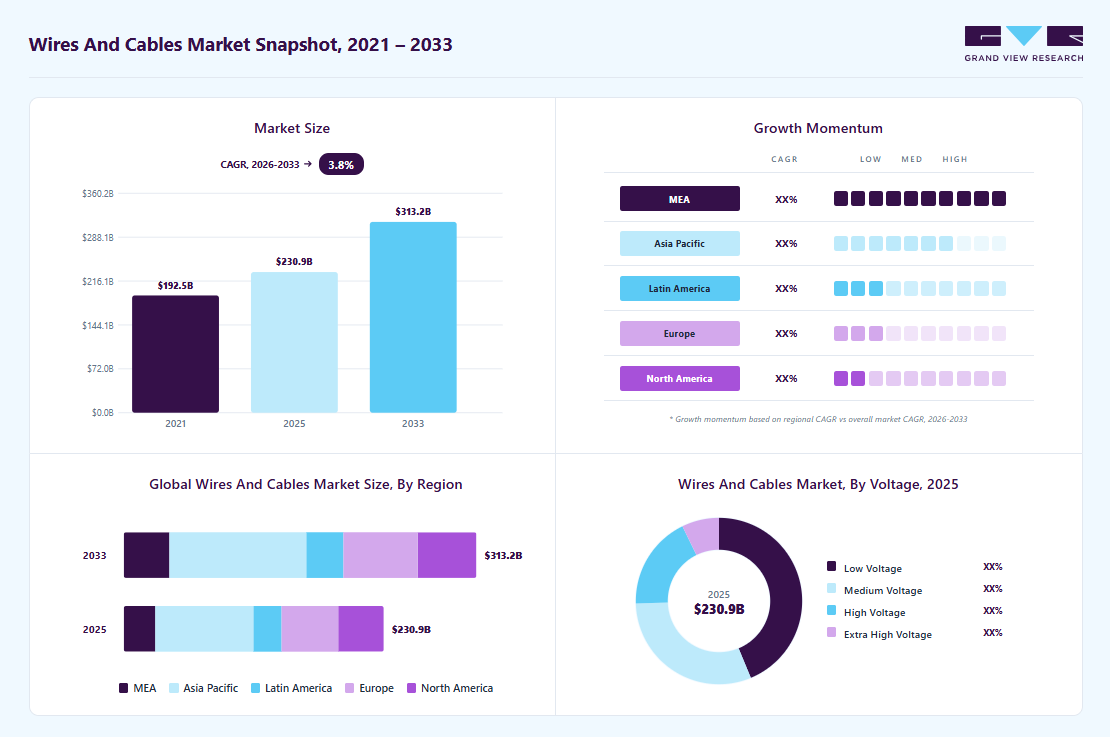Click the North America segment of the 2025 stacked bar
Viewport: 1110px width, 737px height.
pyautogui.click(x=361, y=629)
